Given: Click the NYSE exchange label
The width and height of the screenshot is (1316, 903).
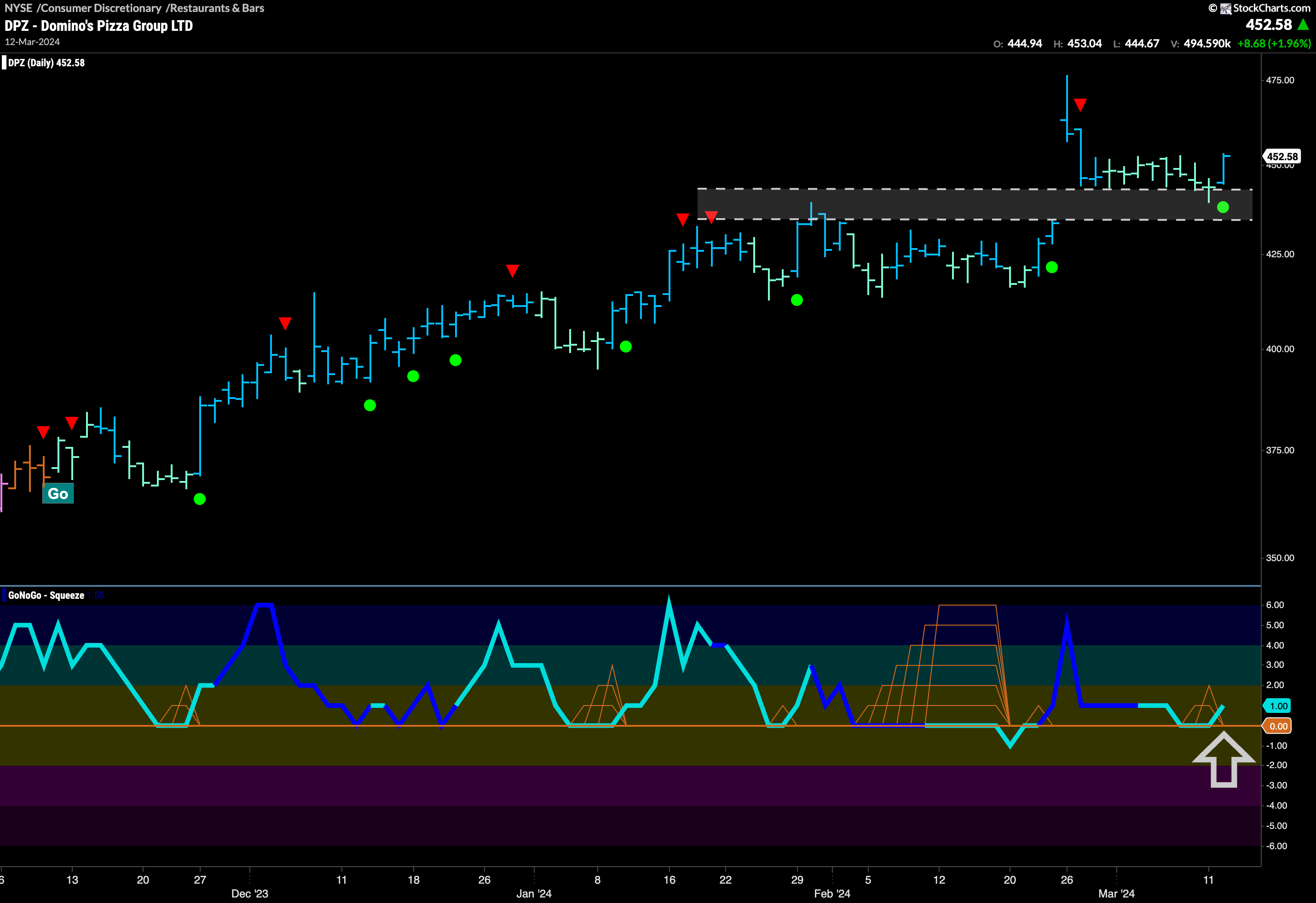Looking at the screenshot, I should coord(18,8).
